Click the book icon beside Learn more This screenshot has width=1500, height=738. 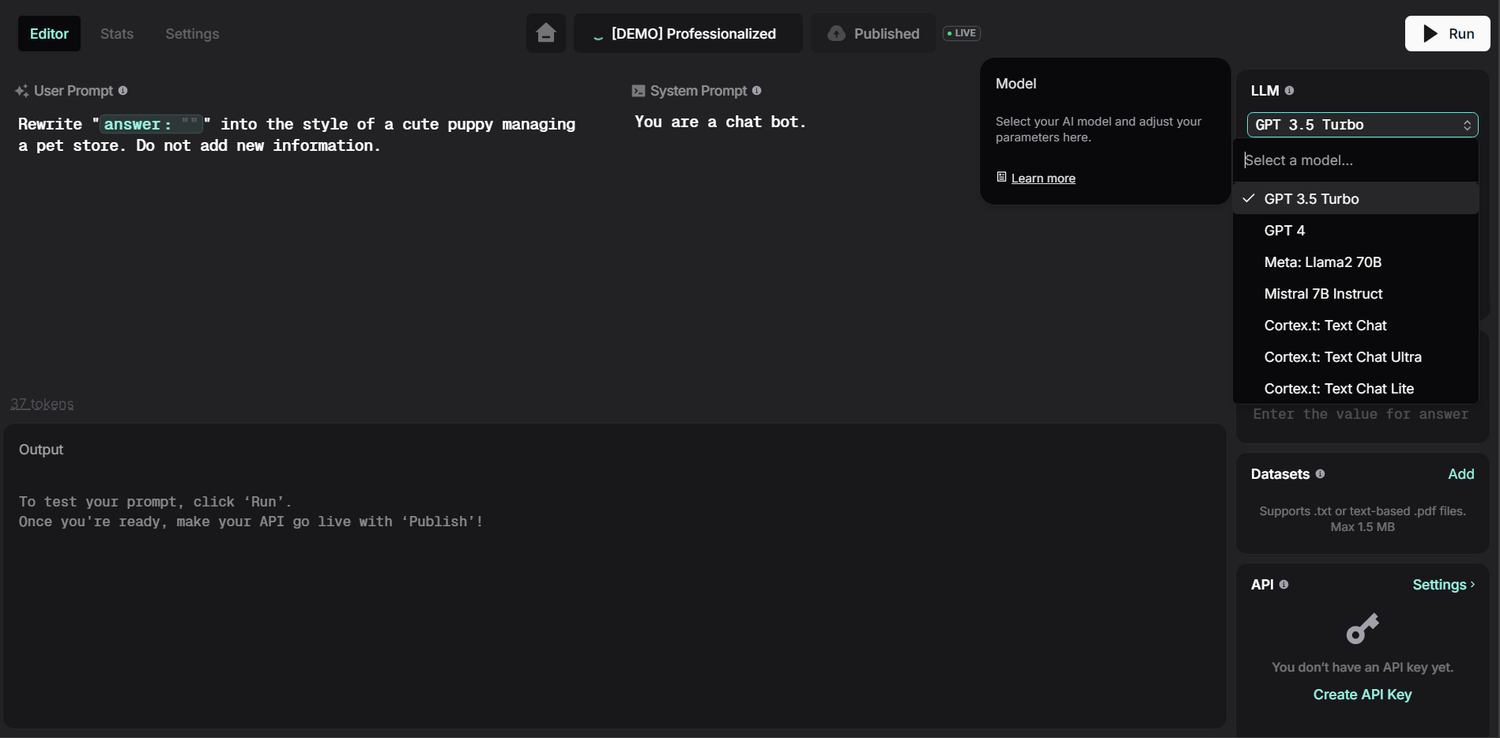pos(1001,177)
